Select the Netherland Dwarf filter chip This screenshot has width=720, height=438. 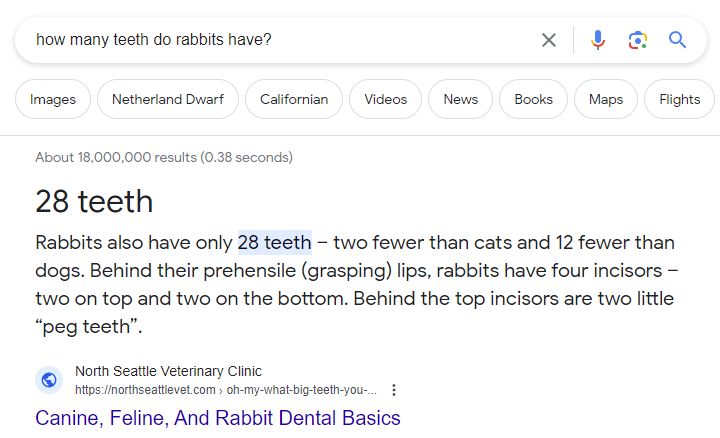168,99
